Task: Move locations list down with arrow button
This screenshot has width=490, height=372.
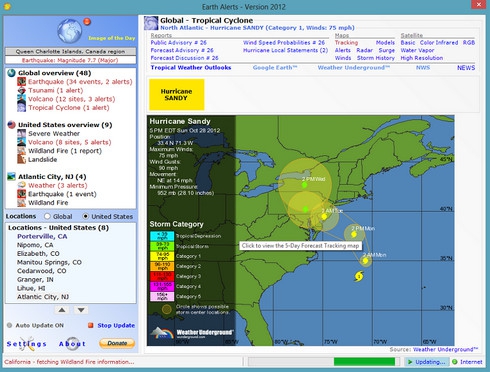Action: pyautogui.click(x=81, y=310)
